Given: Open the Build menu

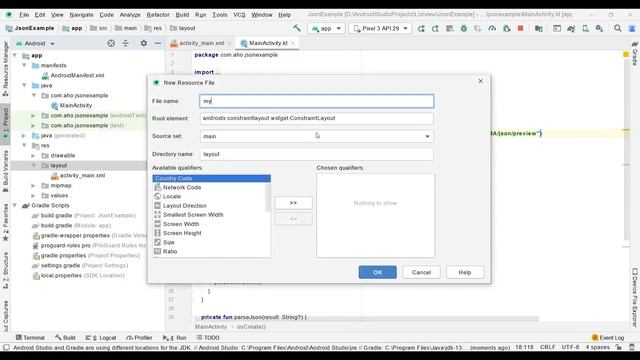Looking at the screenshot, I should [x=182, y=15].
